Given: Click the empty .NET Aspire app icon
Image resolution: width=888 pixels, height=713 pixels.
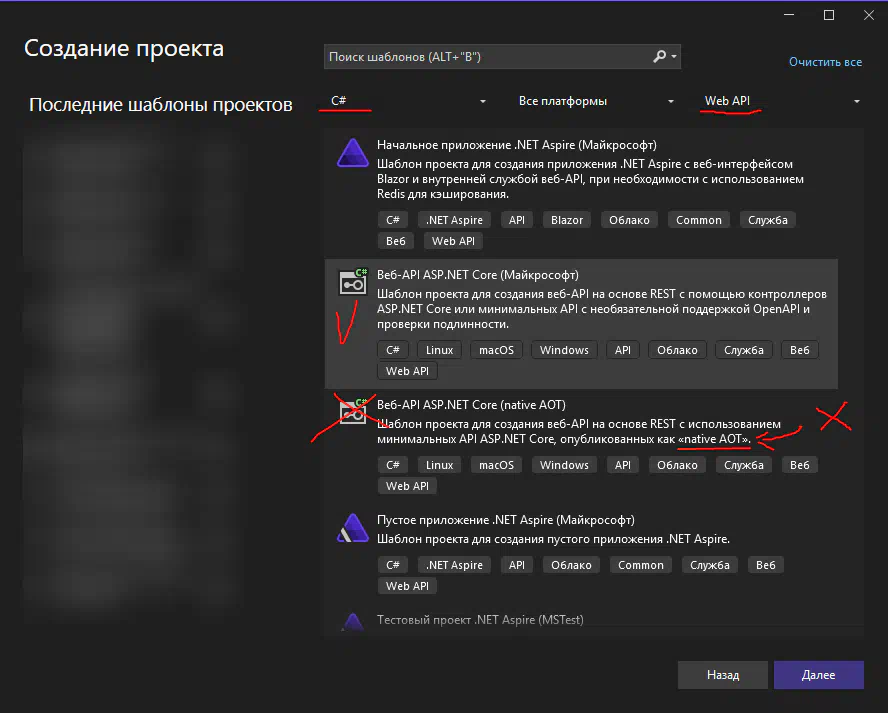Looking at the screenshot, I should [353, 528].
